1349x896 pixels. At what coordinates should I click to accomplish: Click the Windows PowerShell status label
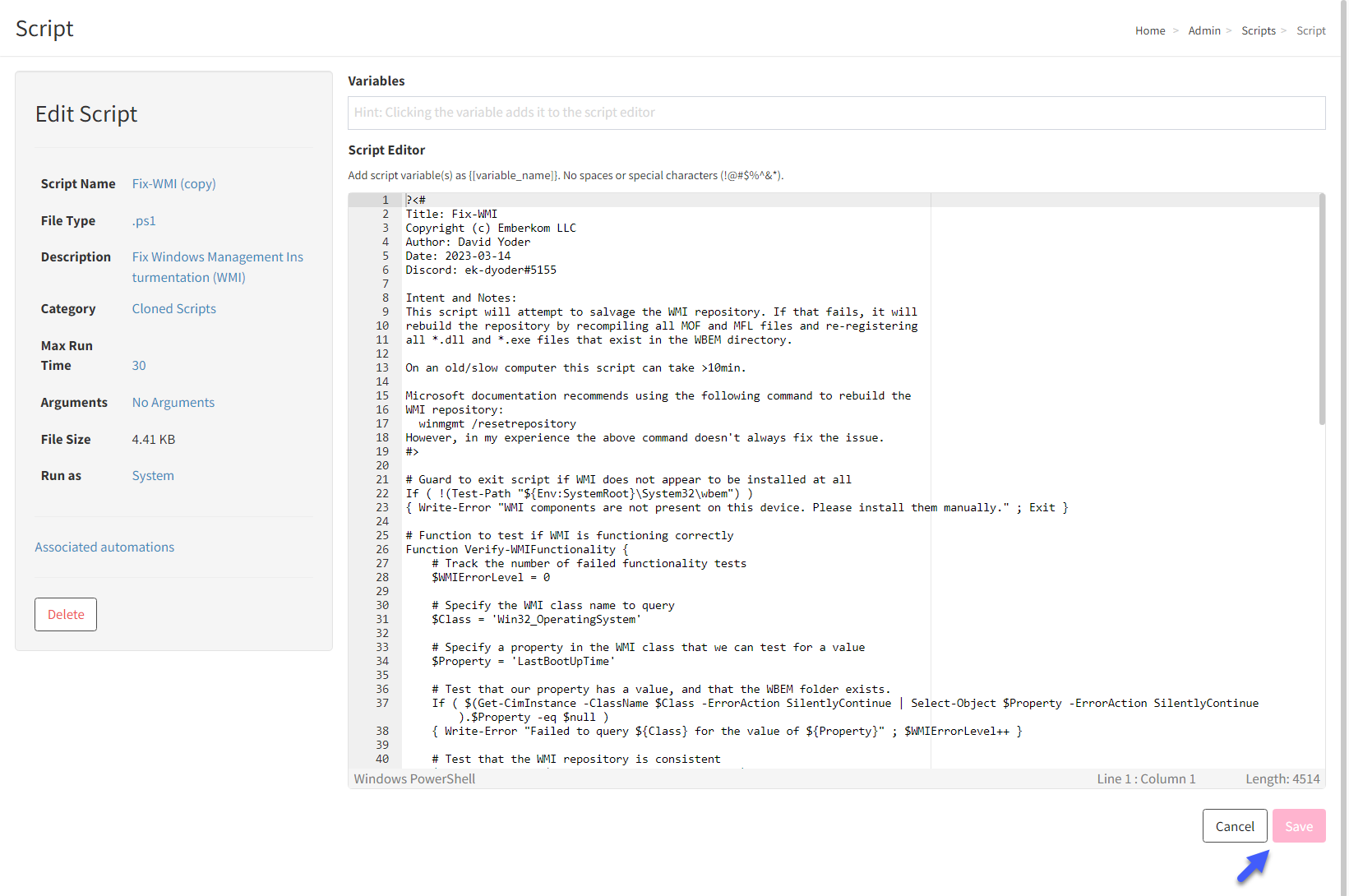tap(414, 778)
